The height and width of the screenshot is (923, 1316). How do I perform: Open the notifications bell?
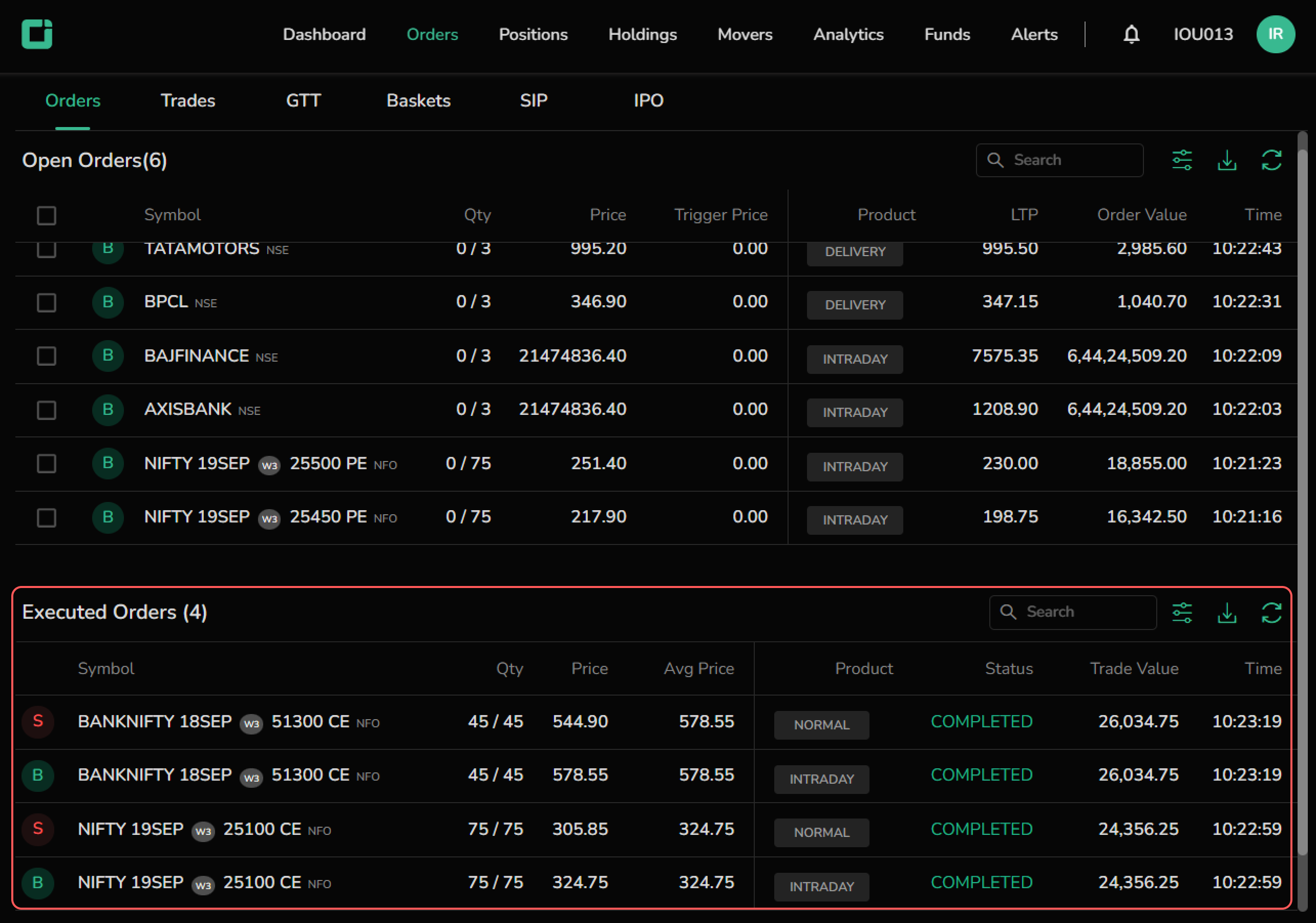(1131, 34)
